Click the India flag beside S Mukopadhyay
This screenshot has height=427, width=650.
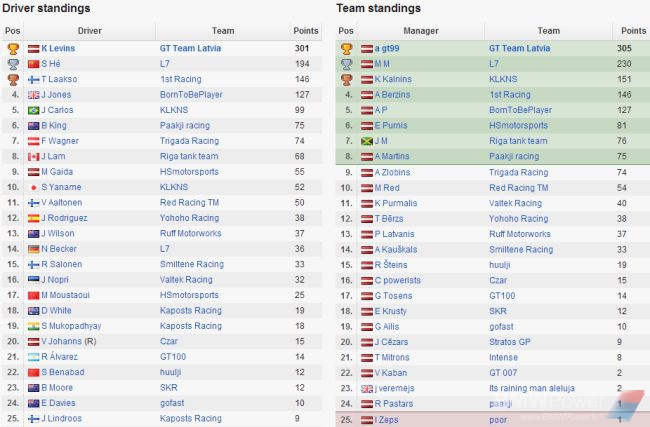point(34,326)
